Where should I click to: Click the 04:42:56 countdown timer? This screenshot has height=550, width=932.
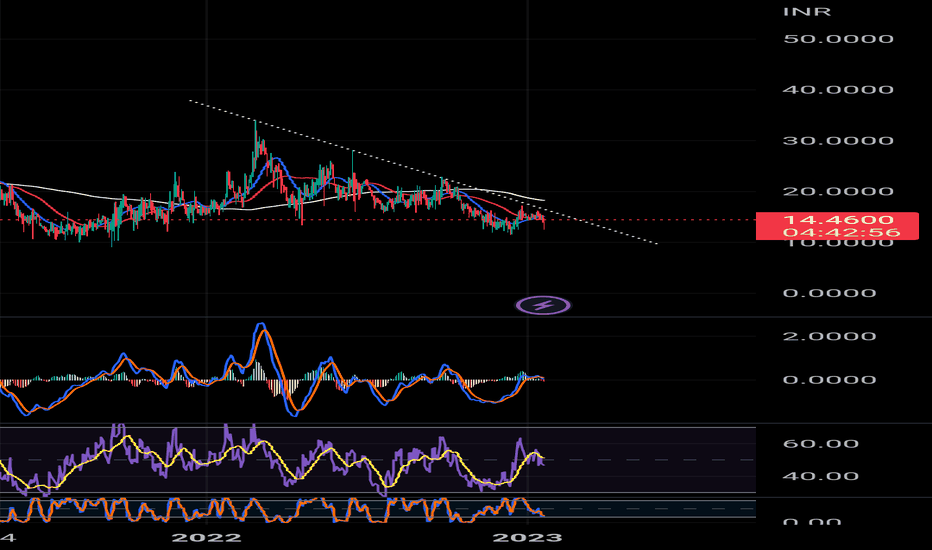842,232
